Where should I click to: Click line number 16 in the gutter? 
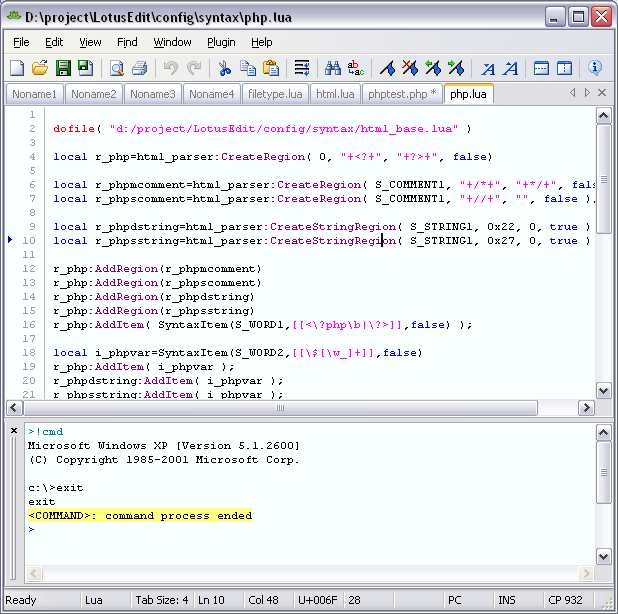pyautogui.click(x=29, y=325)
